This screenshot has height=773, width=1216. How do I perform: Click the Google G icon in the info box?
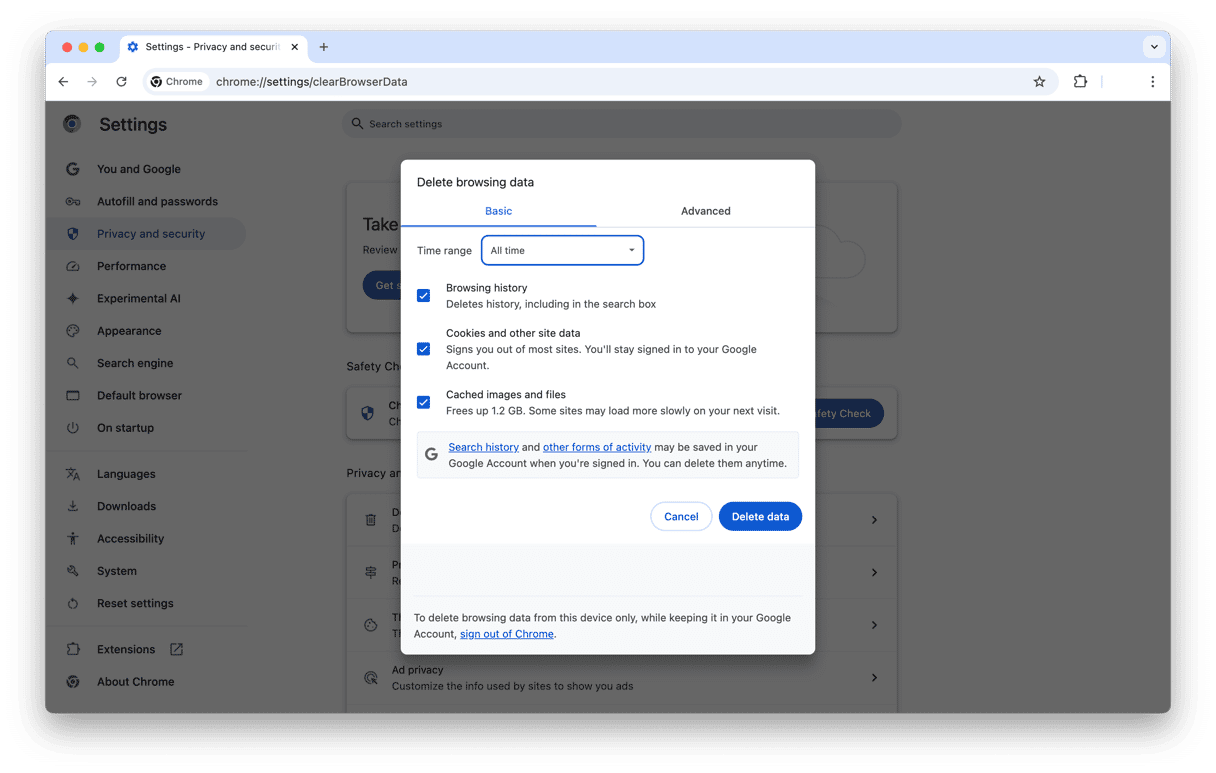pyautogui.click(x=432, y=454)
